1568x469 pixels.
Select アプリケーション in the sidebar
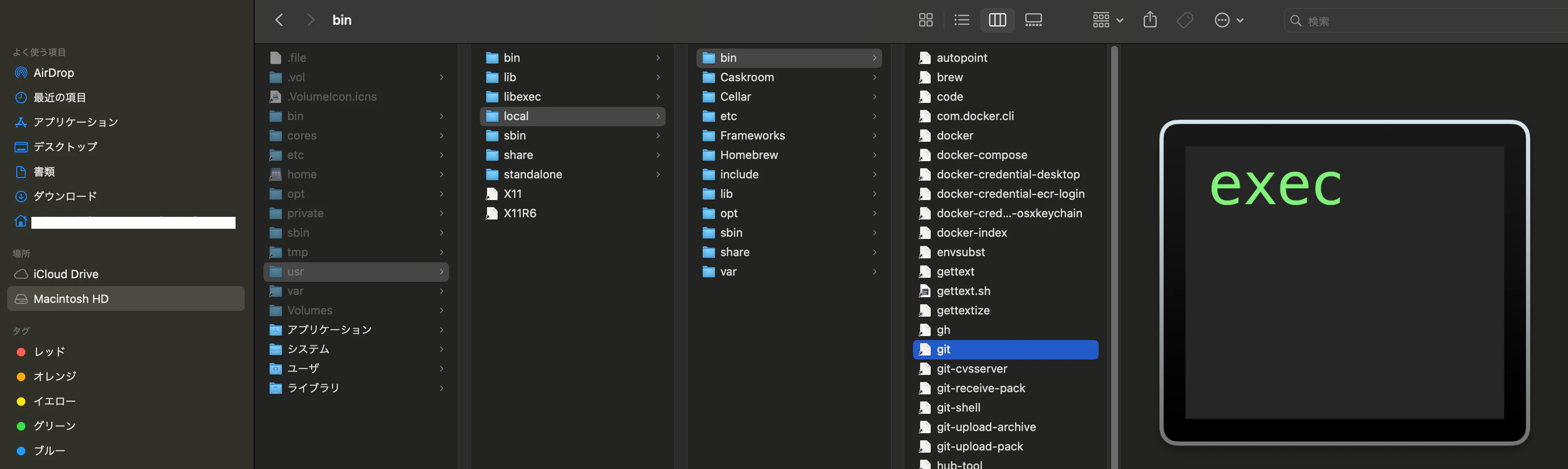76,122
